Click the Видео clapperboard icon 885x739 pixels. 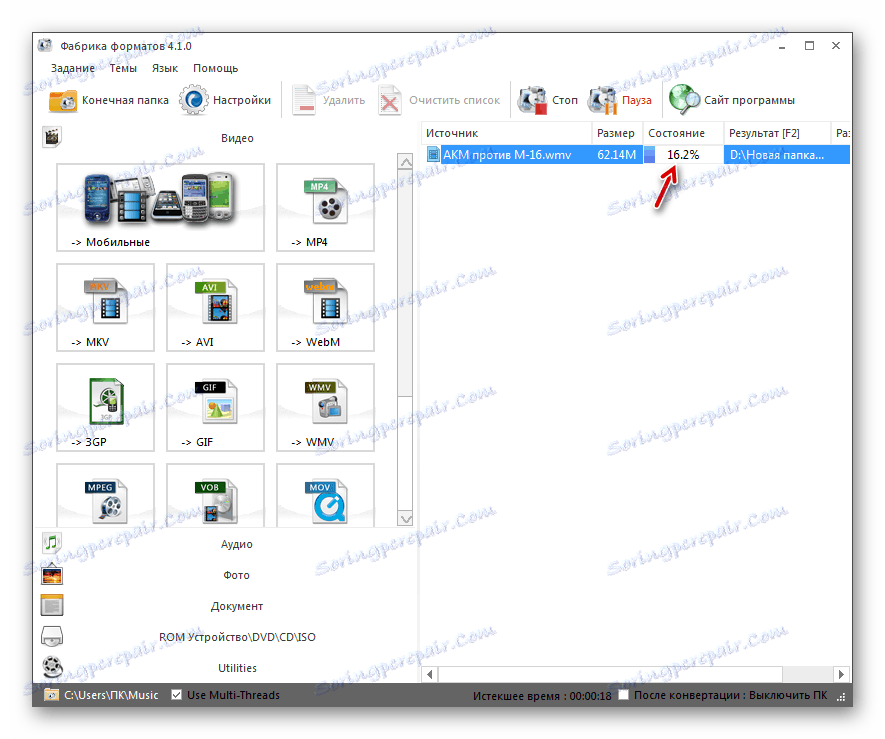(x=52, y=137)
